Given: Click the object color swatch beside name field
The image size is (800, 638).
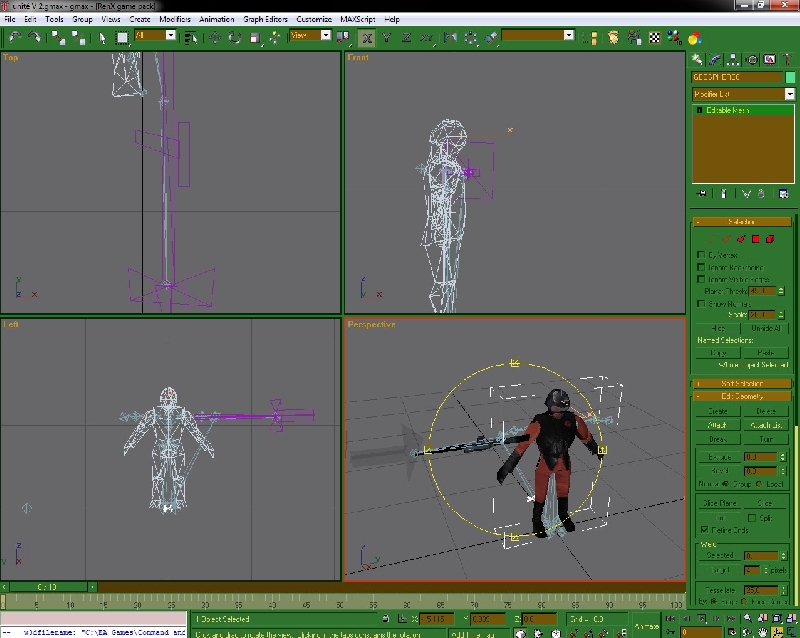Looking at the screenshot, I should [x=790, y=77].
